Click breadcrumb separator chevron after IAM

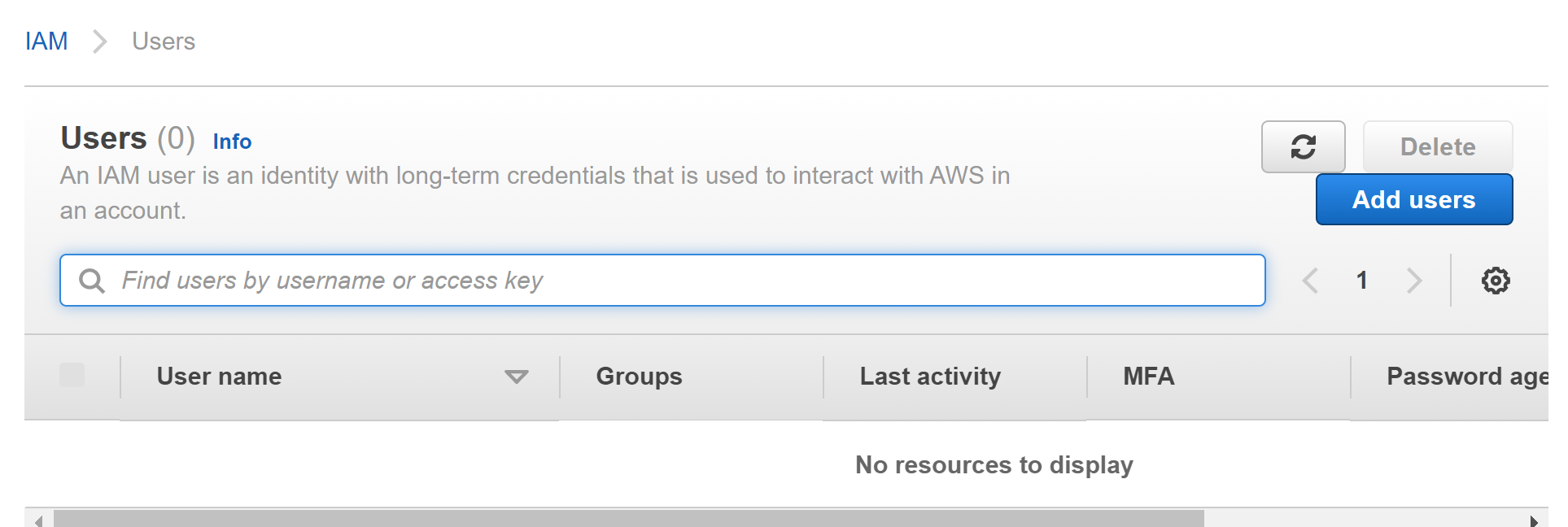99,41
